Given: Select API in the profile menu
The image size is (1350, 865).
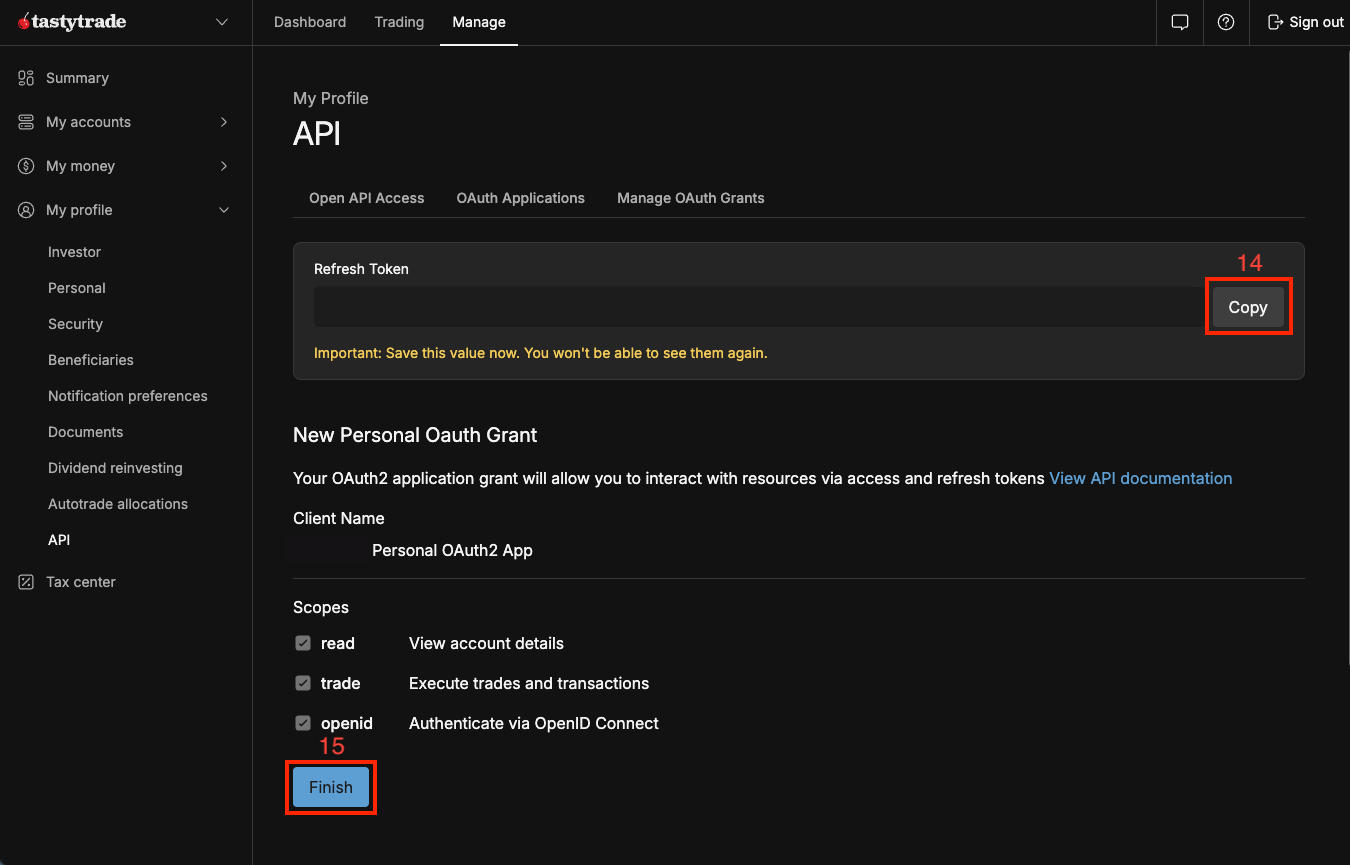Looking at the screenshot, I should [x=59, y=540].
